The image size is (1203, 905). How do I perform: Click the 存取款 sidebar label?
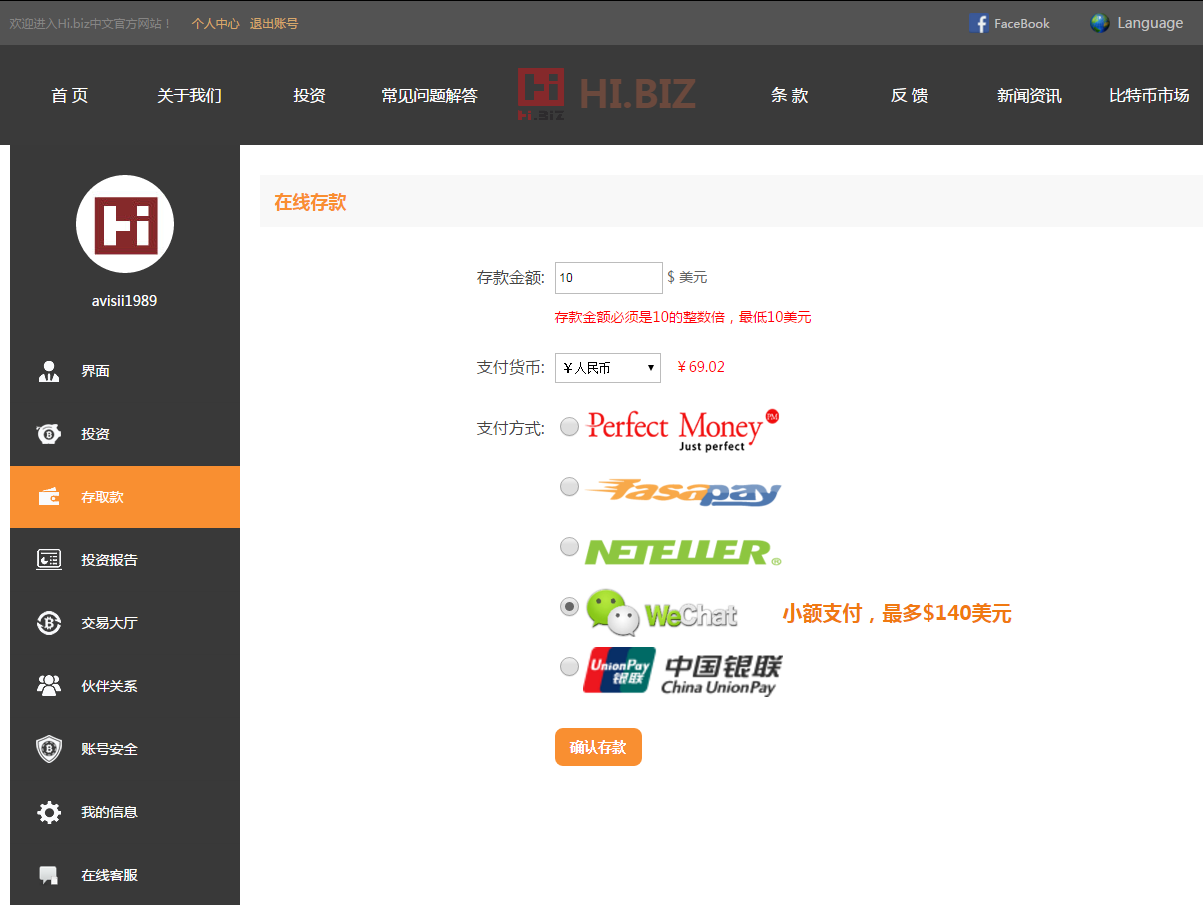pyautogui.click(x=103, y=497)
